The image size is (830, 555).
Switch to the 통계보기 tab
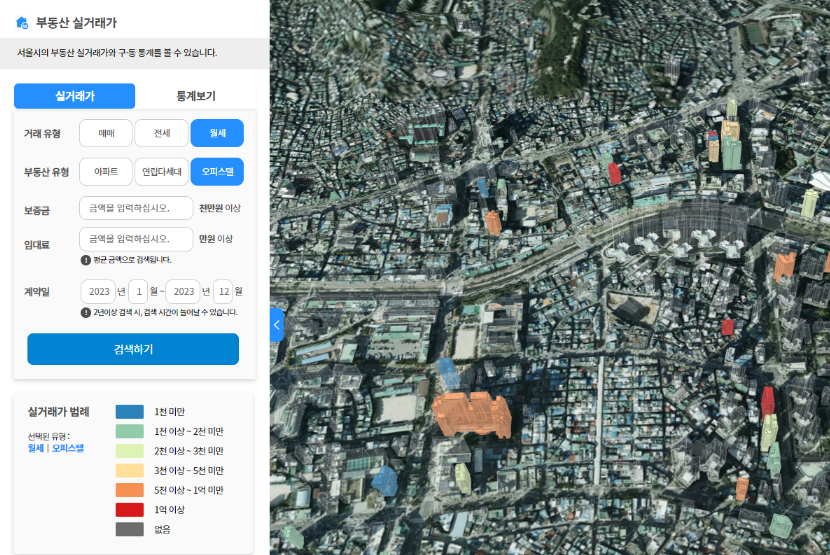point(196,96)
